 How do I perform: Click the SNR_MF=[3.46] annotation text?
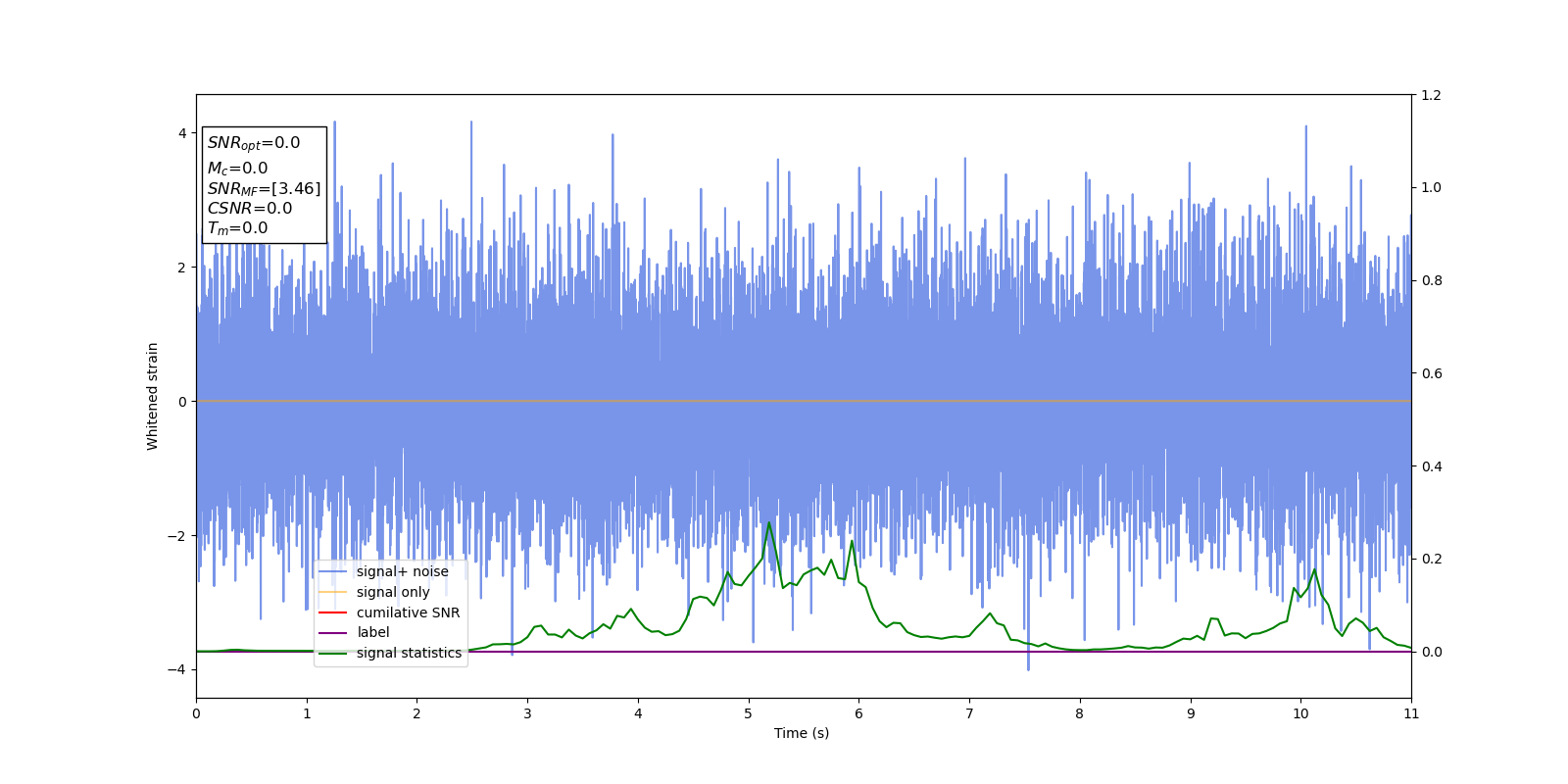[x=264, y=189]
